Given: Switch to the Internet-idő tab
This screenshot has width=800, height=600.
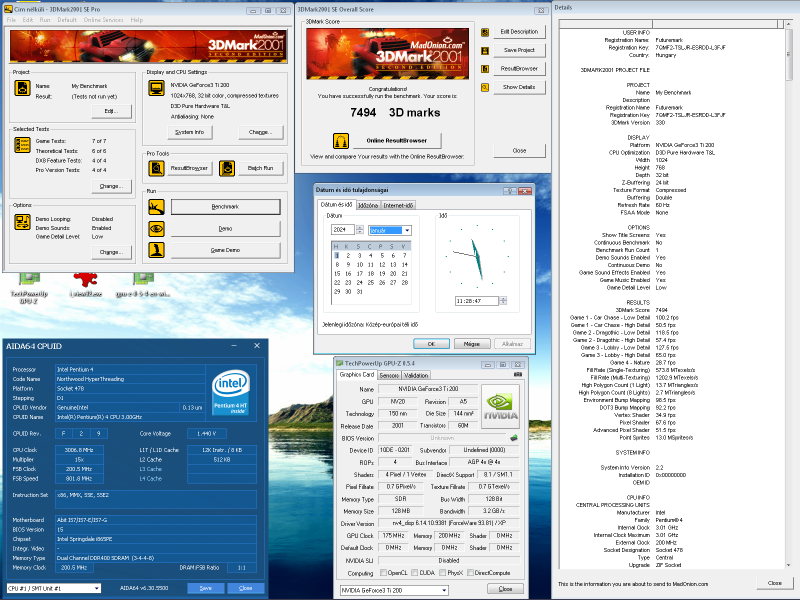Looking at the screenshot, I should (398, 205).
